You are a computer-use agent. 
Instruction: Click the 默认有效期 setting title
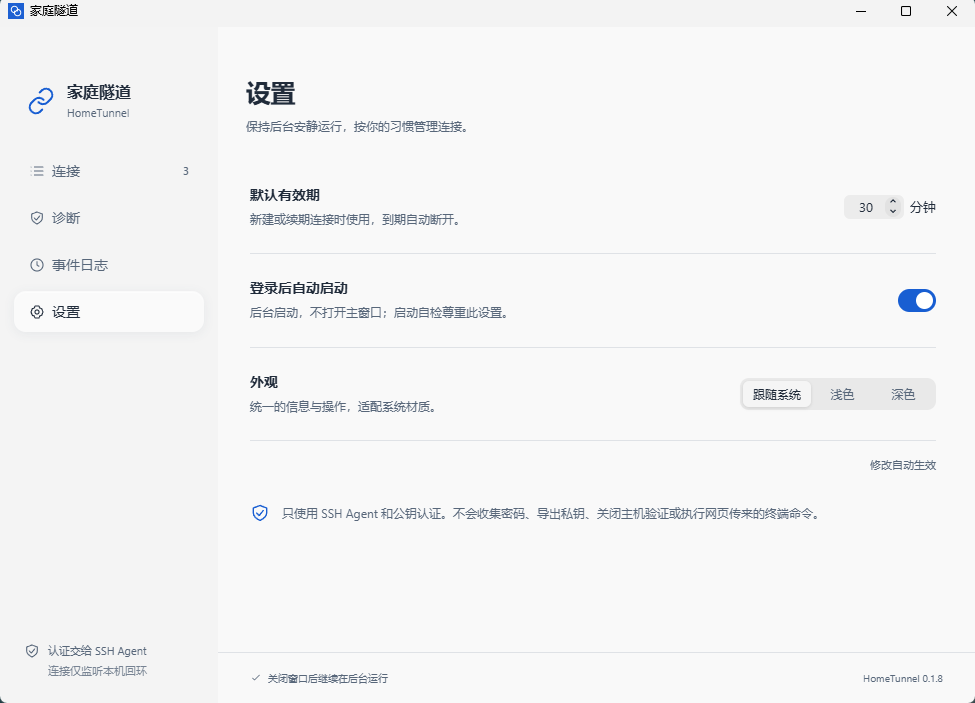(285, 195)
